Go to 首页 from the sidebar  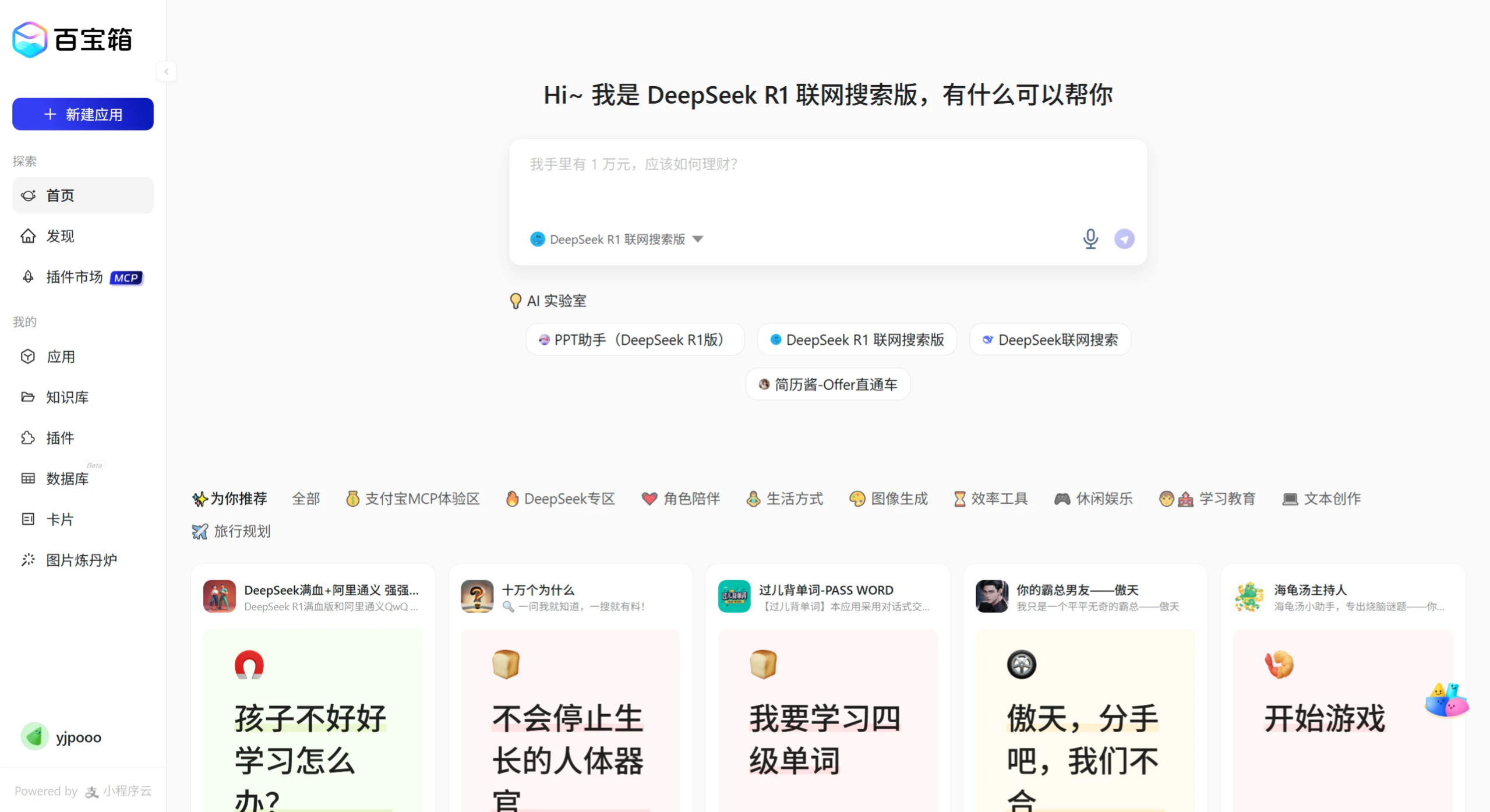coord(60,195)
